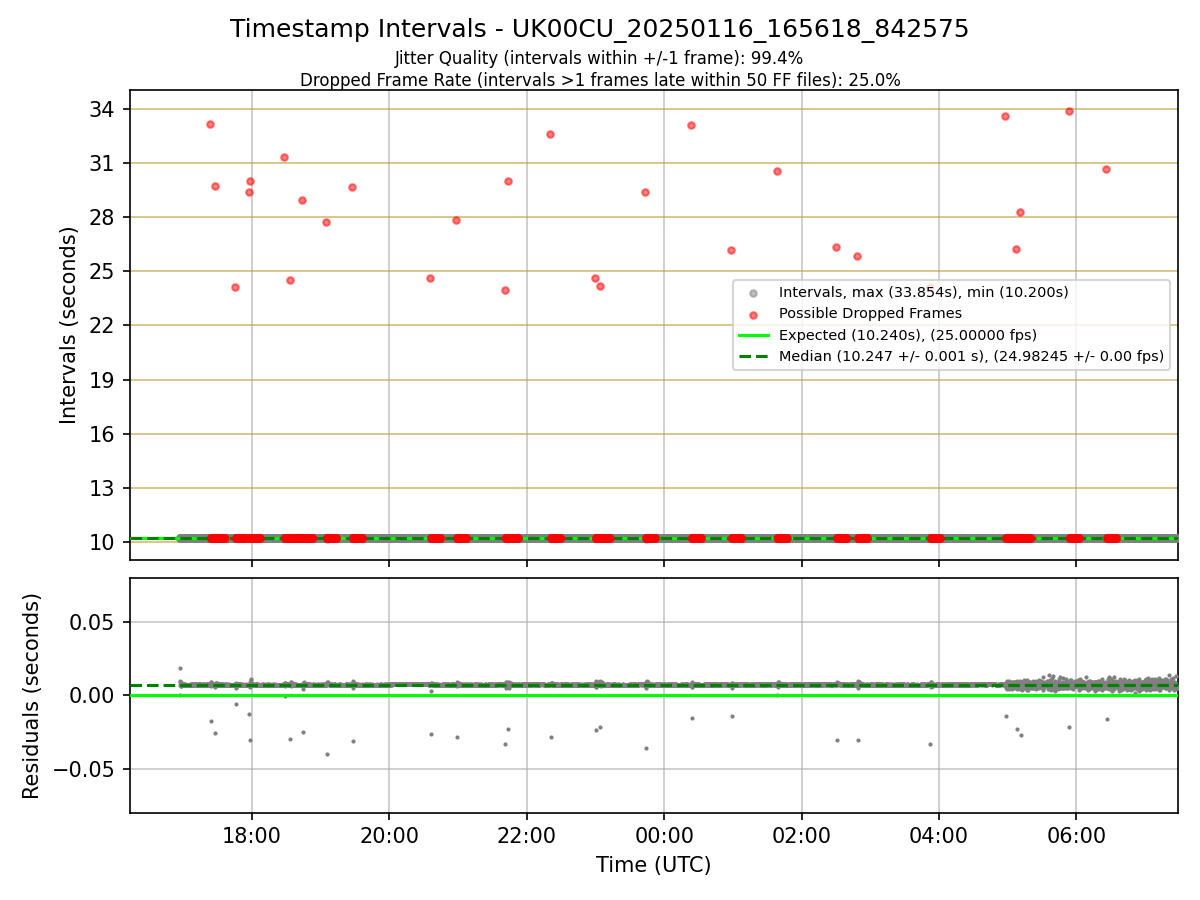Viewport: 1200px width, 900px height.
Task: Click the x-axis tick label '06:00'
Action: [1075, 834]
